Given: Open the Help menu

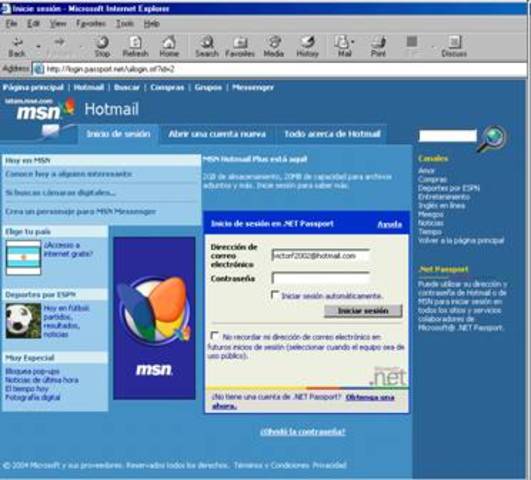Looking at the screenshot, I should click(x=151, y=24).
